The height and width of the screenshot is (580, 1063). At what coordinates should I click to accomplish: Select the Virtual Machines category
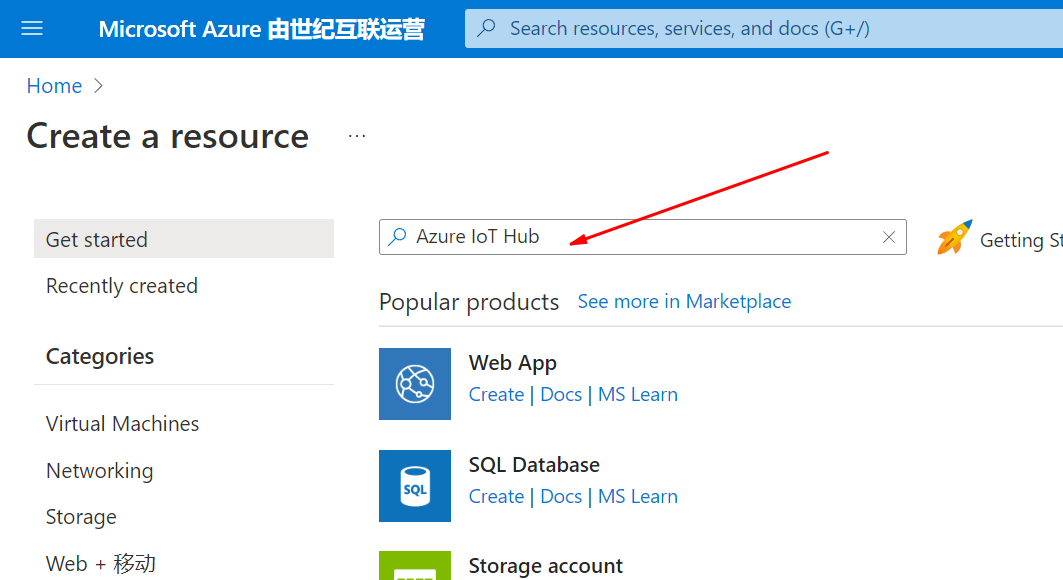(x=123, y=424)
